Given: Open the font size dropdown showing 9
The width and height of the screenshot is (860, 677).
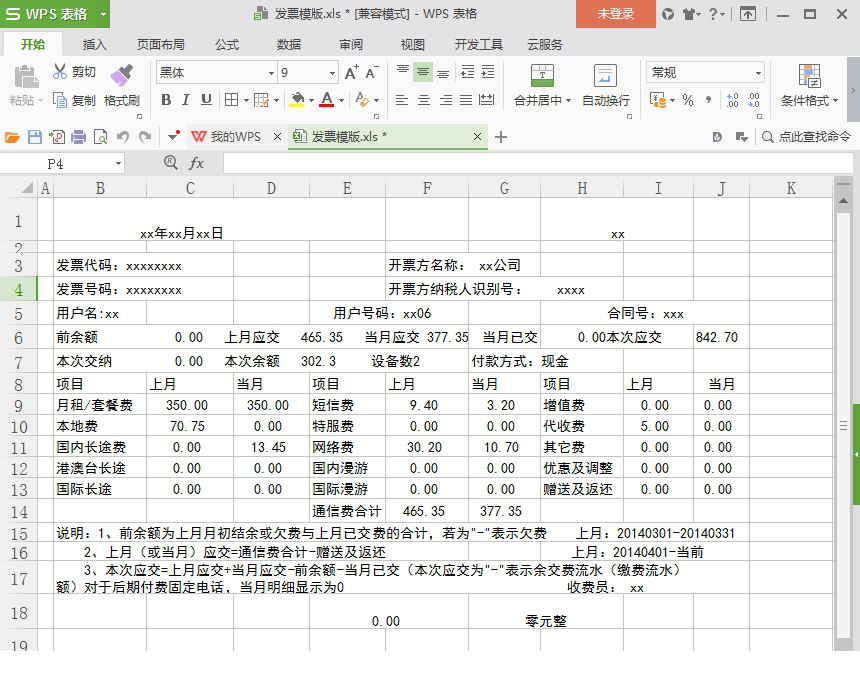Looking at the screenshot, I should click(x=332, y=73).
